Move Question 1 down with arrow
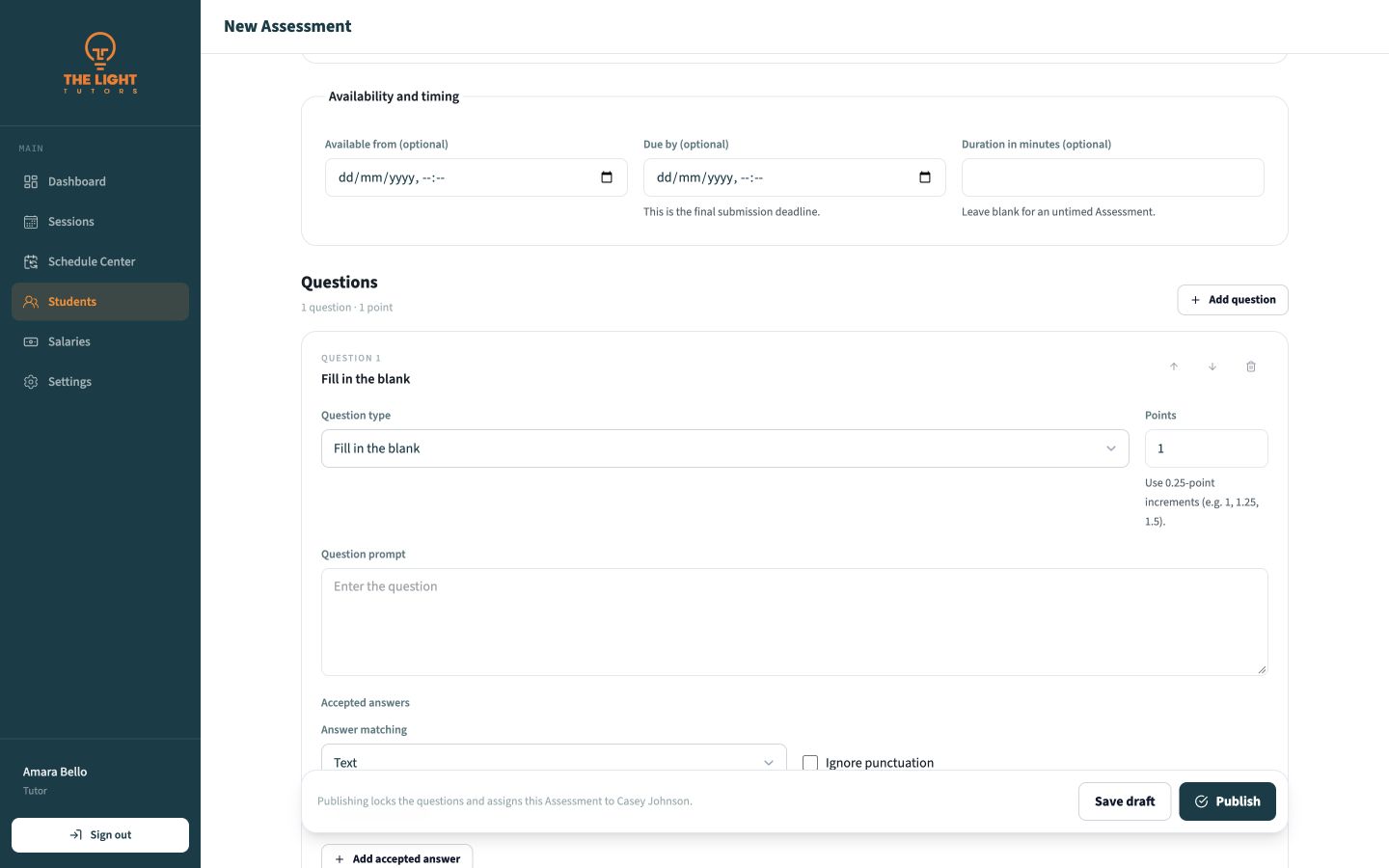 pyautogui.click(x=1212, y=366)
